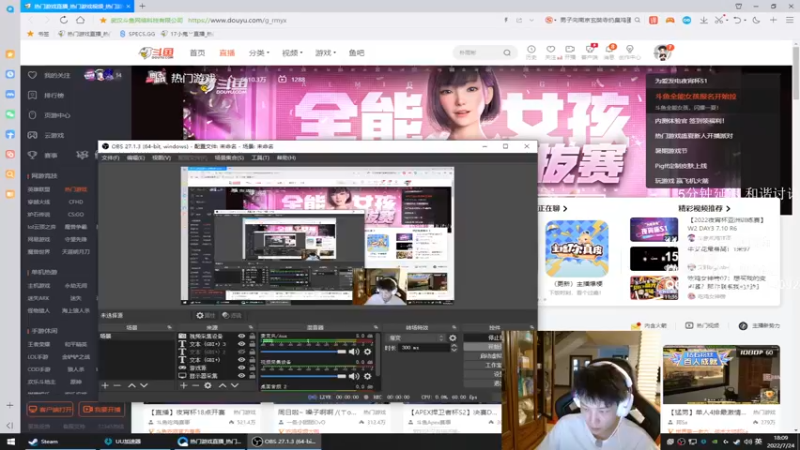Viewport: 800px width, 450px height.
Task: Move source down with the down arrow
Action: 235,386
